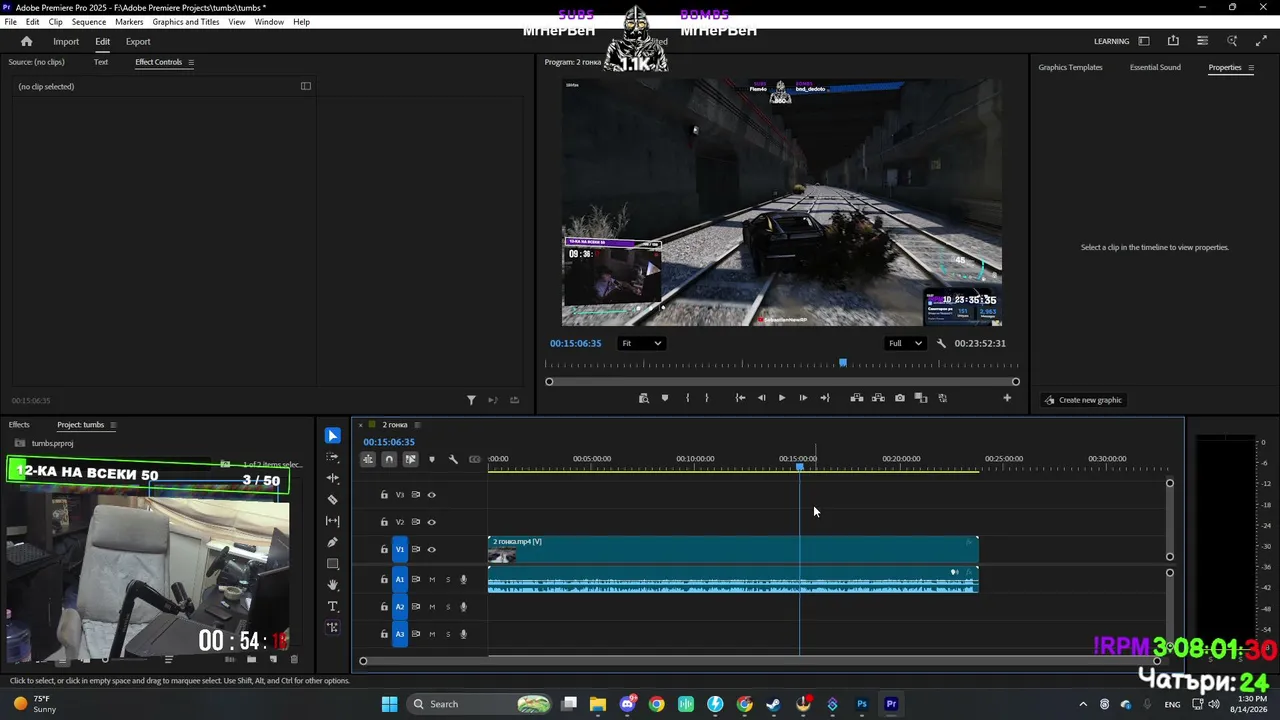
Task: Open the Sequence menu
Action: click(x=89, y=22)
